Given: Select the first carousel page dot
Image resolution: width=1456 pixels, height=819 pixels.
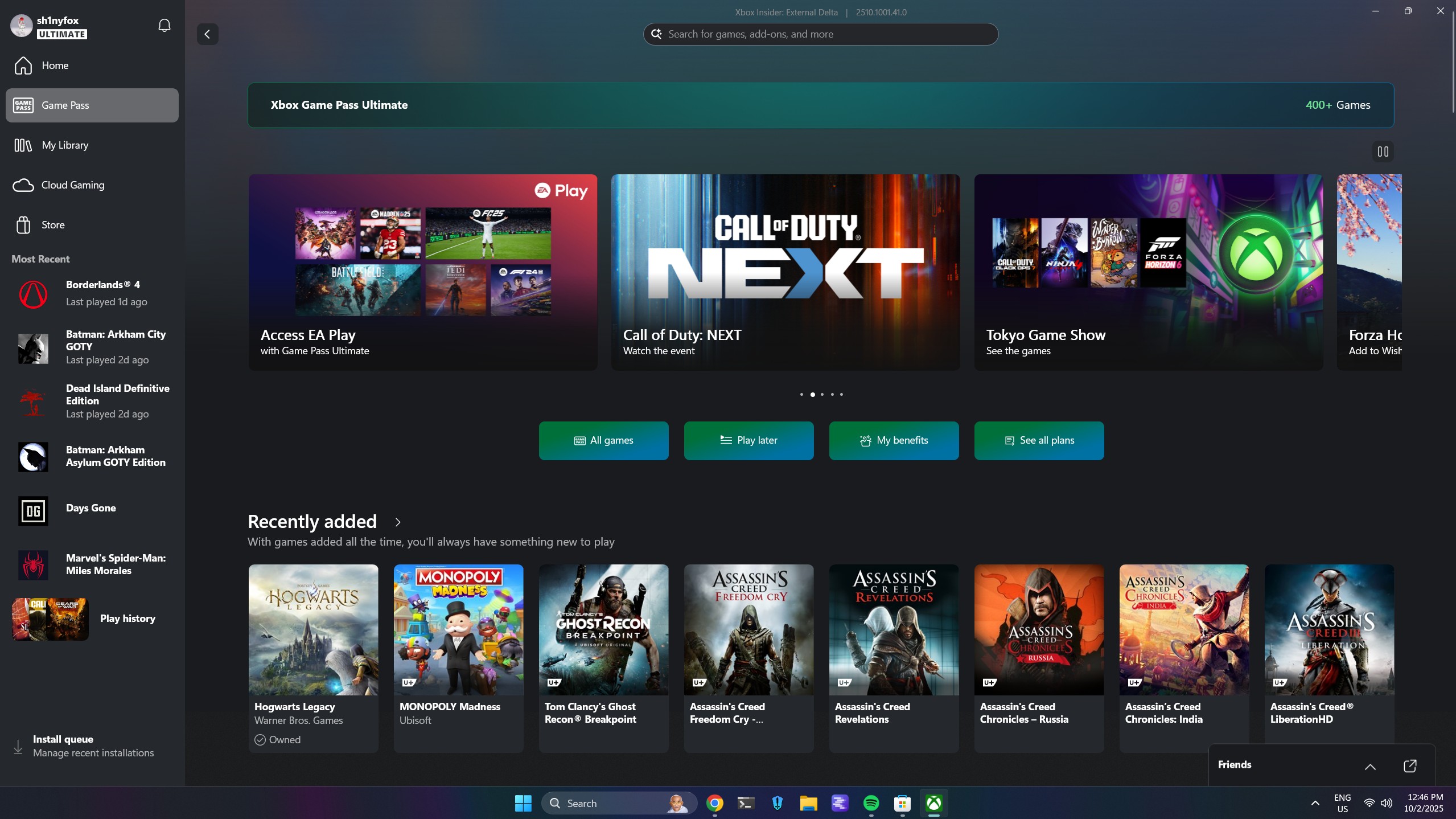Looking at the screenshot, I should 801,394.
